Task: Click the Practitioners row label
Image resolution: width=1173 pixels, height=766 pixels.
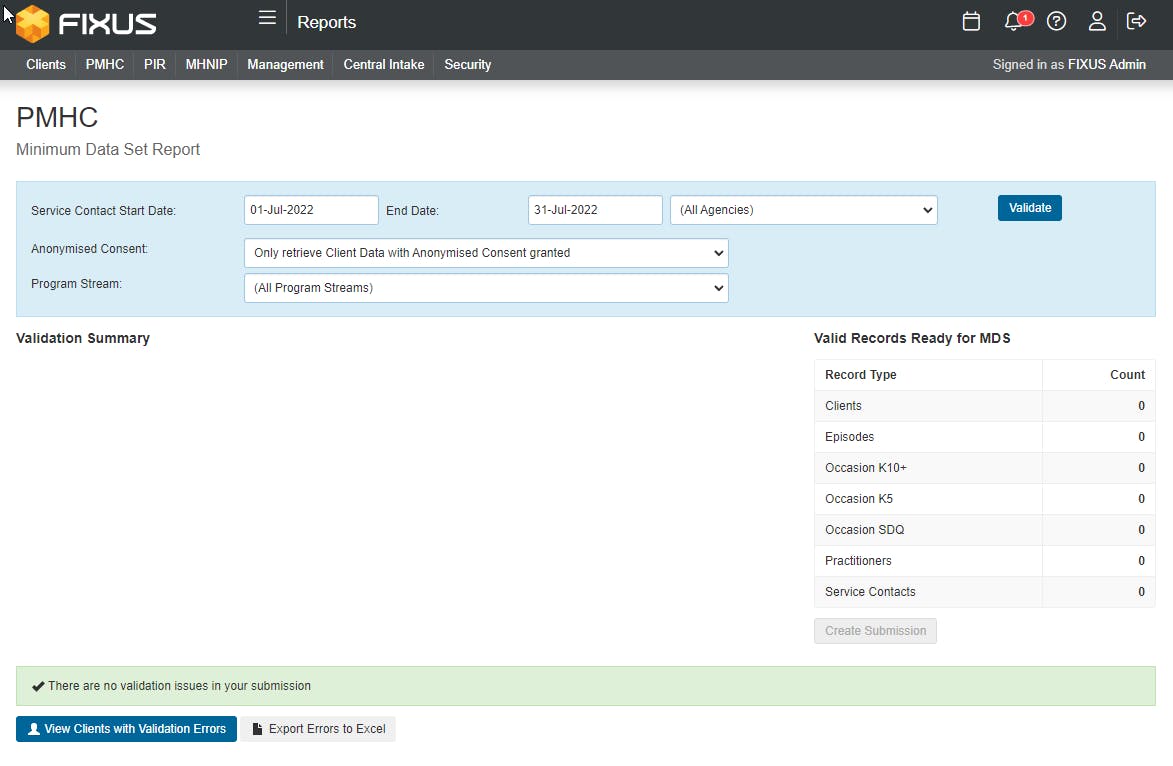Action: (858, 561)
